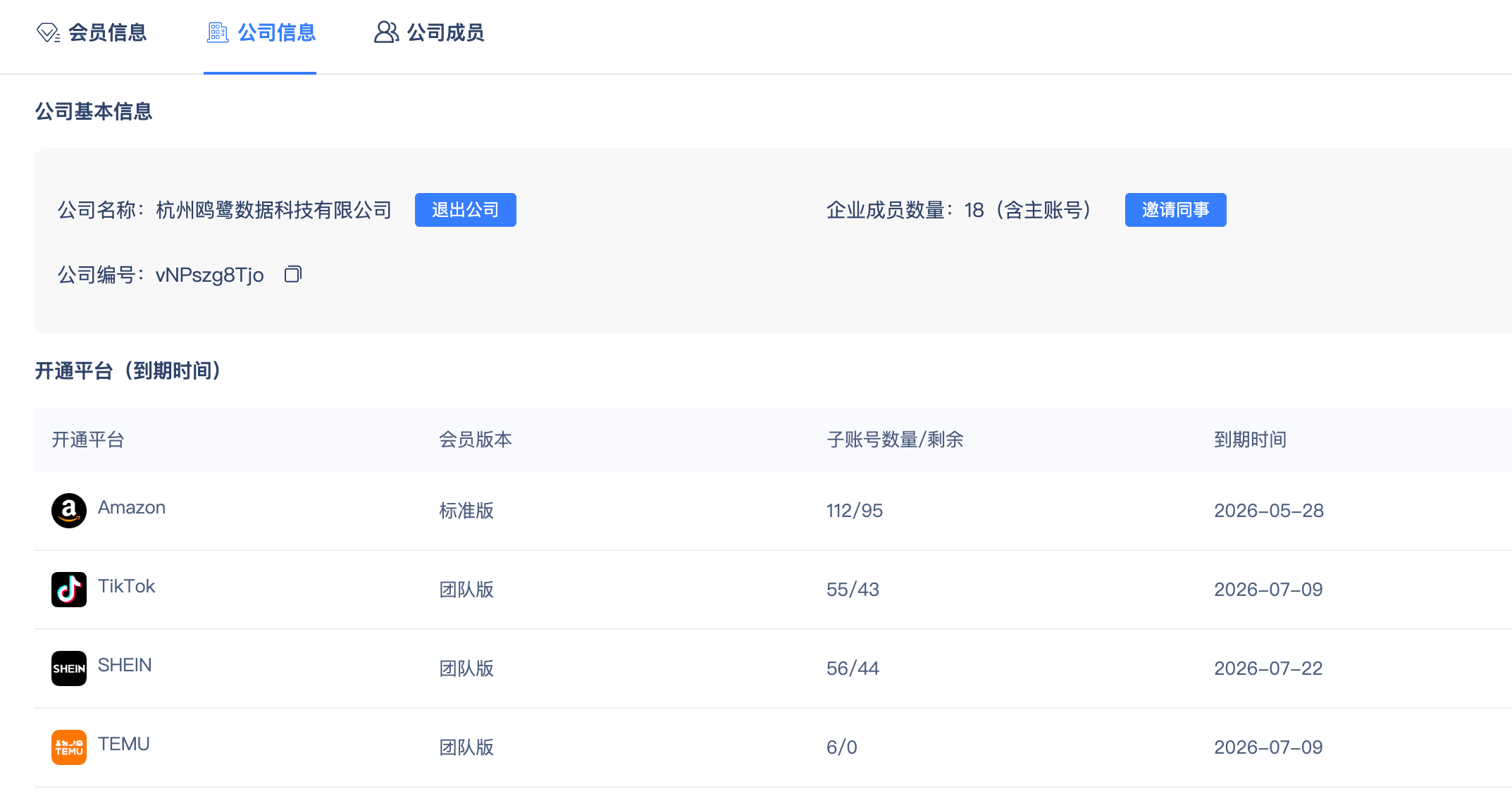Click the SHEIN platform logo
Viewport: 1512px width, 796px height.
point(69,668)
